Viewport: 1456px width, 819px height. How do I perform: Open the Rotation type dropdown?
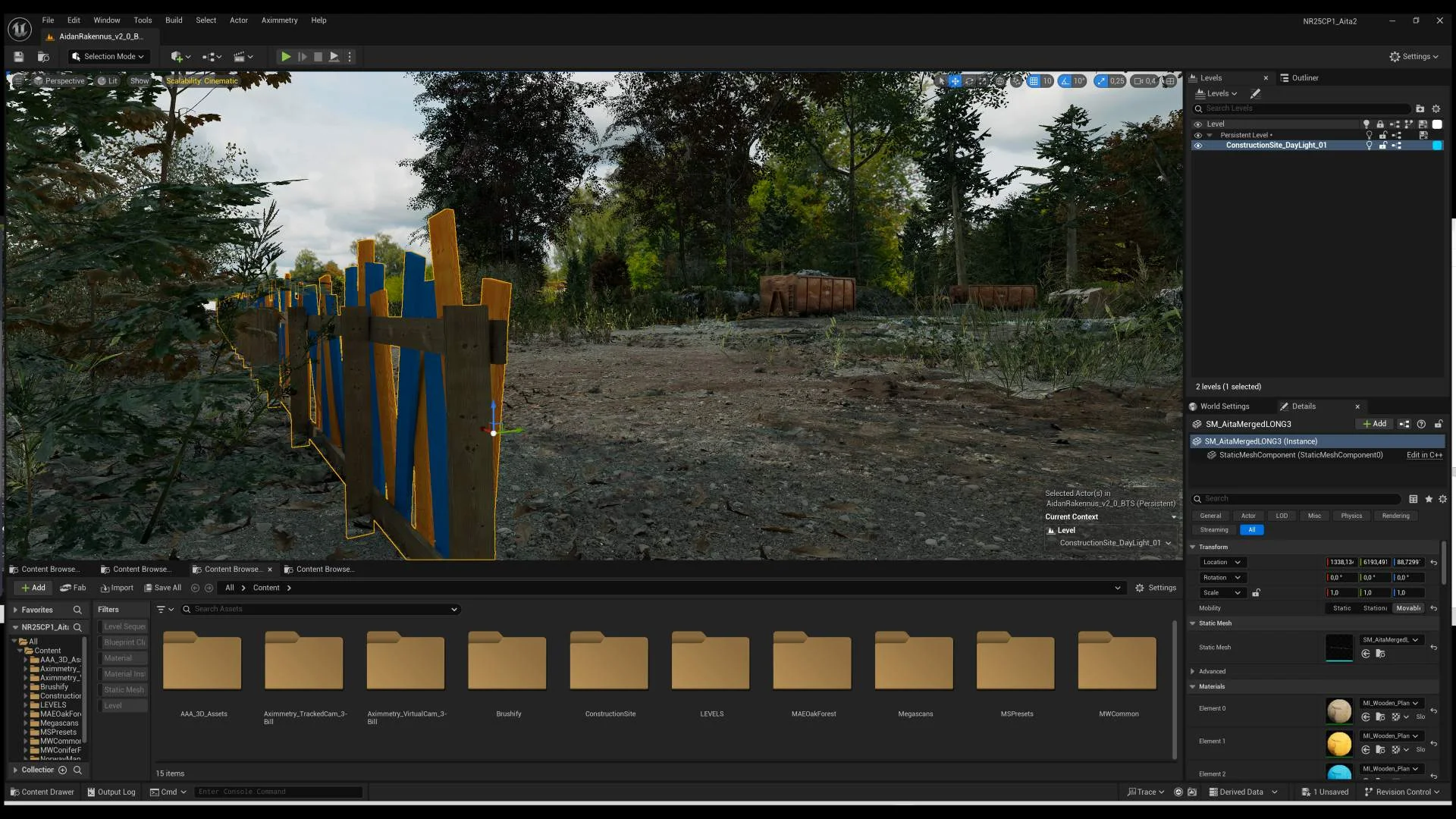click(1222, 578)
